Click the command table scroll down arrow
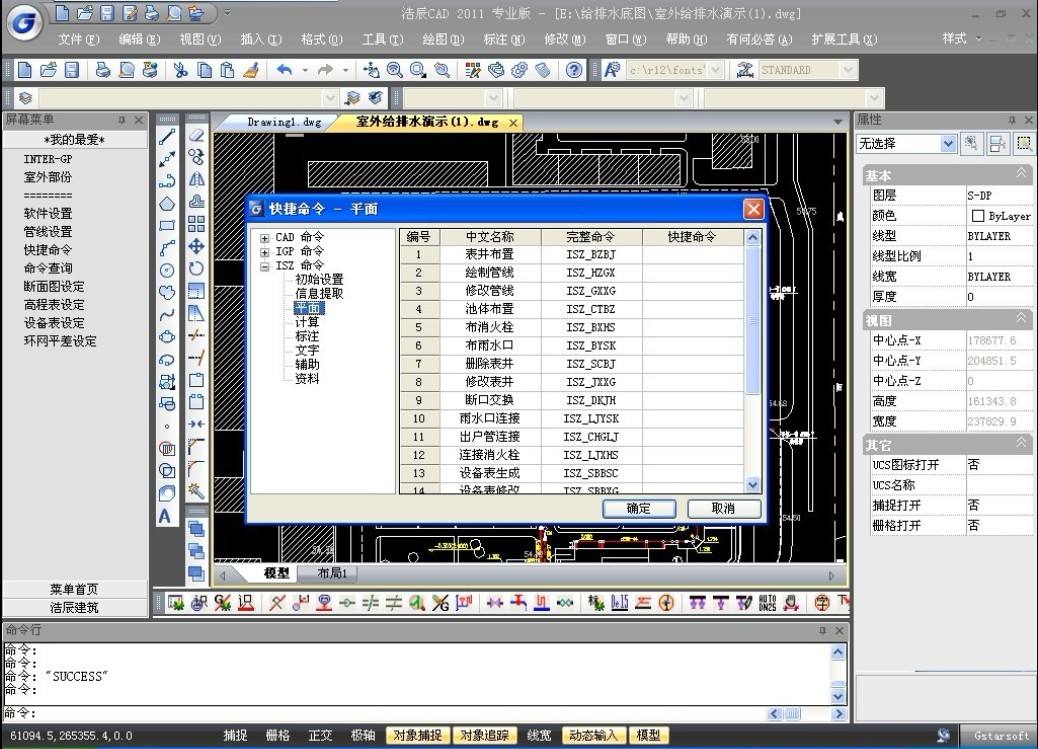This screenshot has width=1038, height=749. pos(753,485)
